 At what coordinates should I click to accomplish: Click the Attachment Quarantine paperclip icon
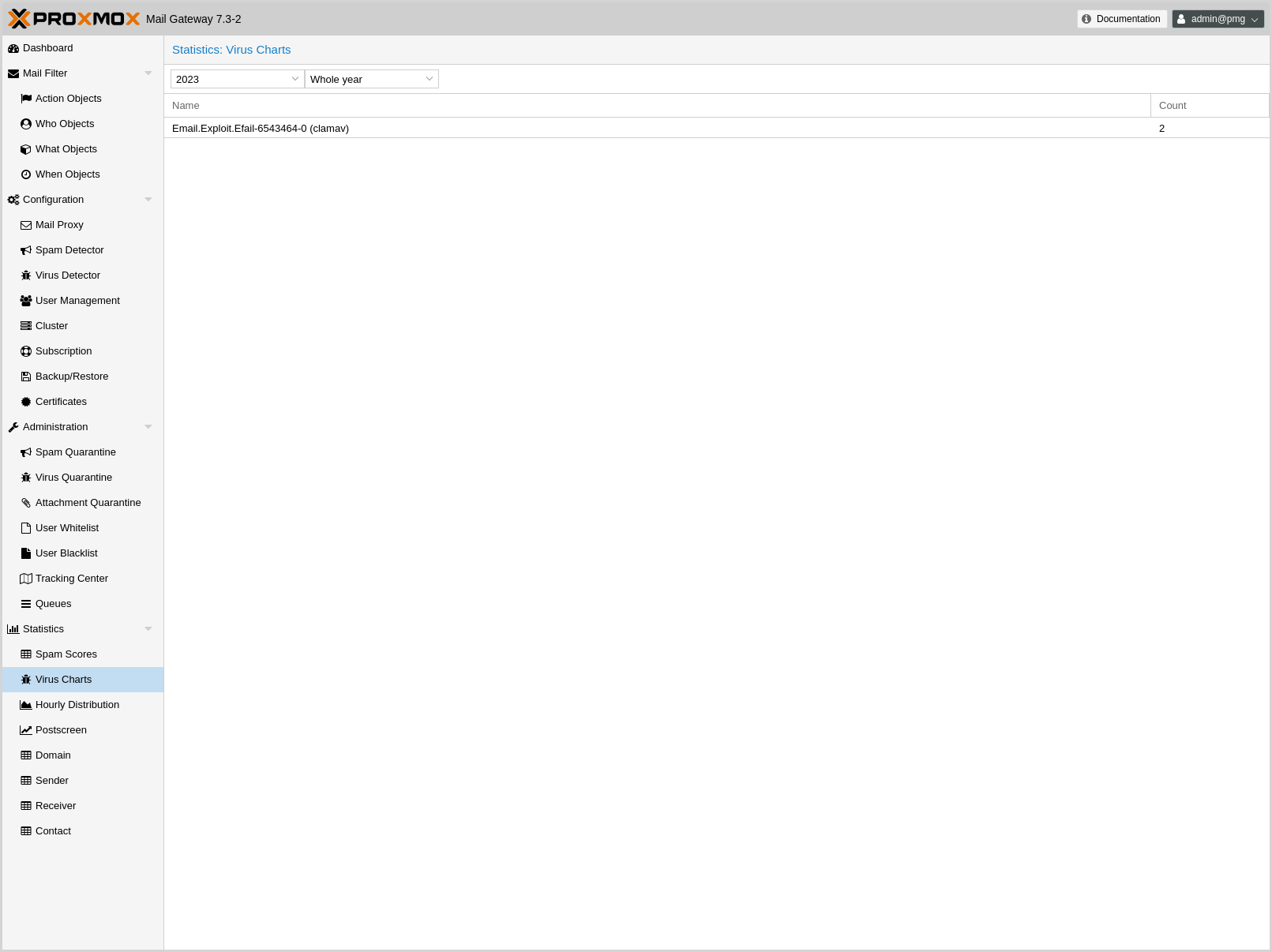(x=26, y=503)
